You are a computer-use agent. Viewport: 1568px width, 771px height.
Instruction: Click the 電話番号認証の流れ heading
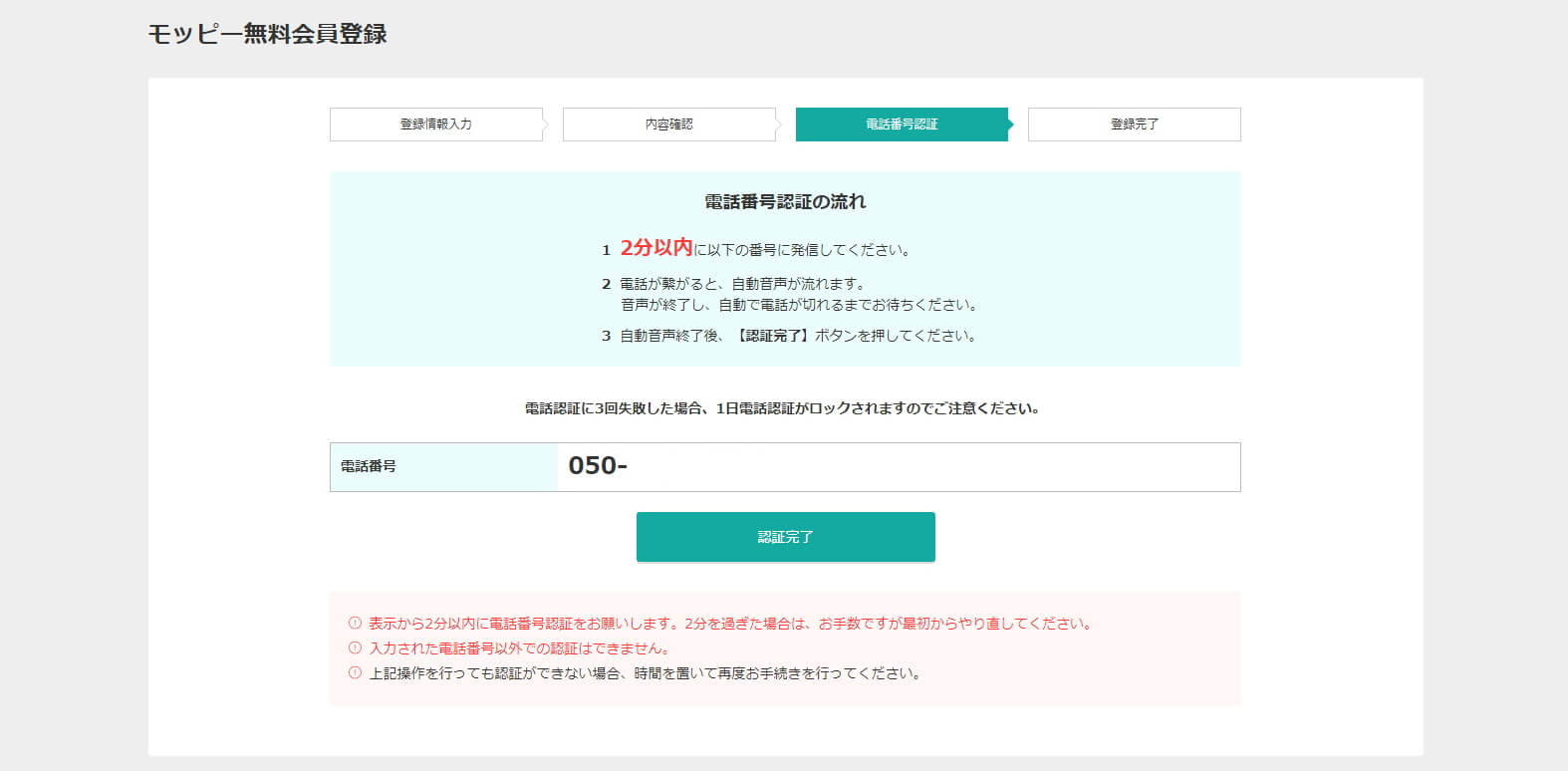coord(785,202)
